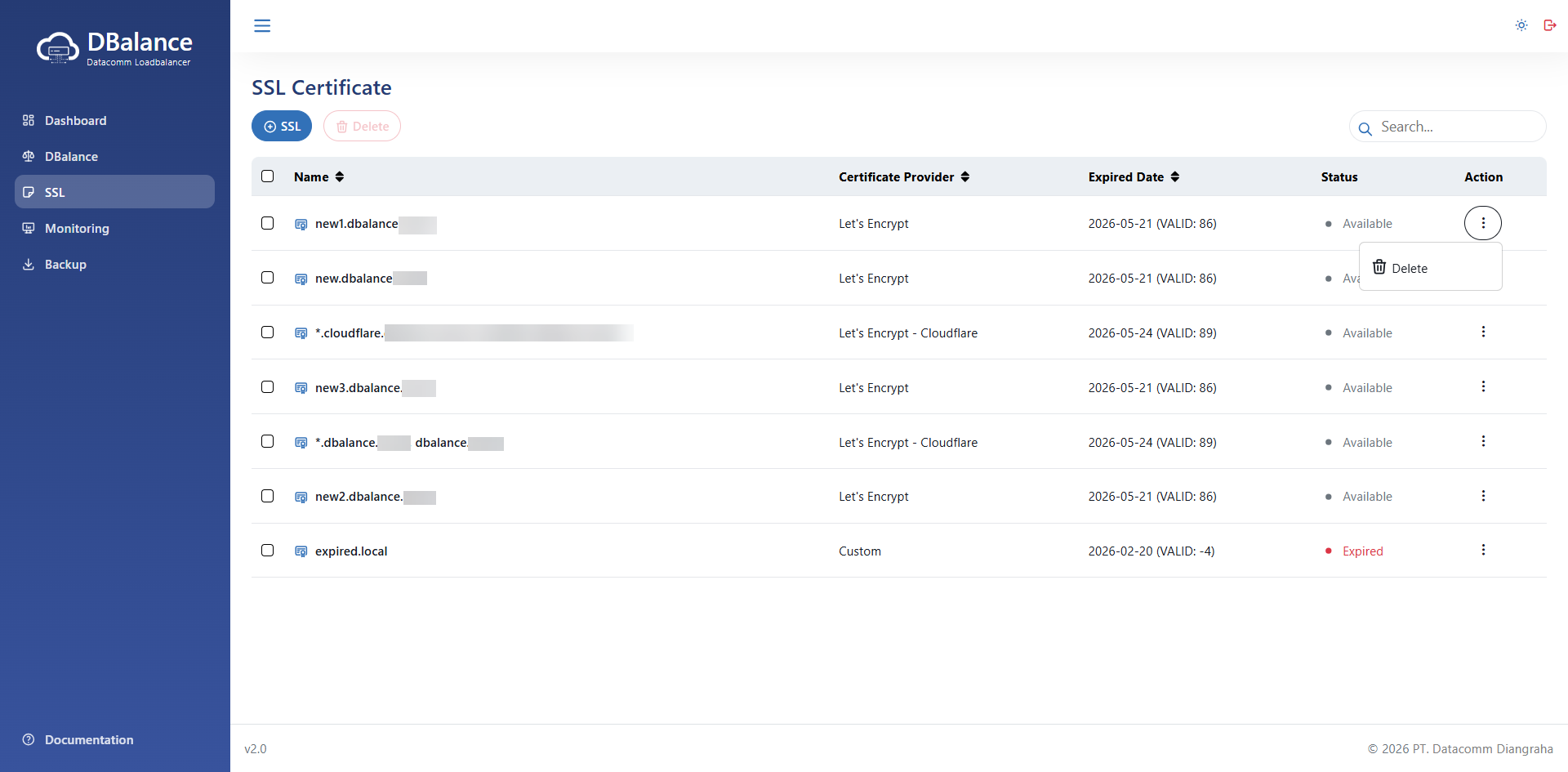Open three-dot action menu for expired.local

click(x=1483, y=550)
